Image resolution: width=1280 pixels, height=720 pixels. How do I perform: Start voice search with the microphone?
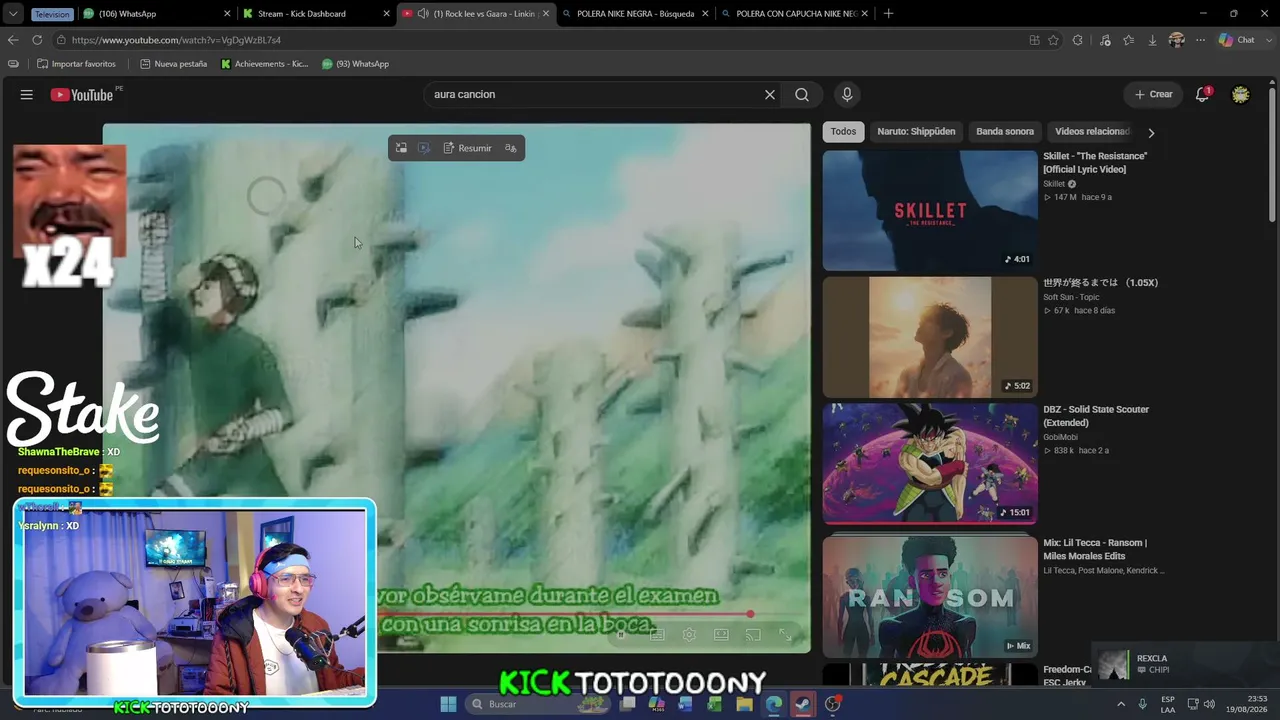pos(847,94)
